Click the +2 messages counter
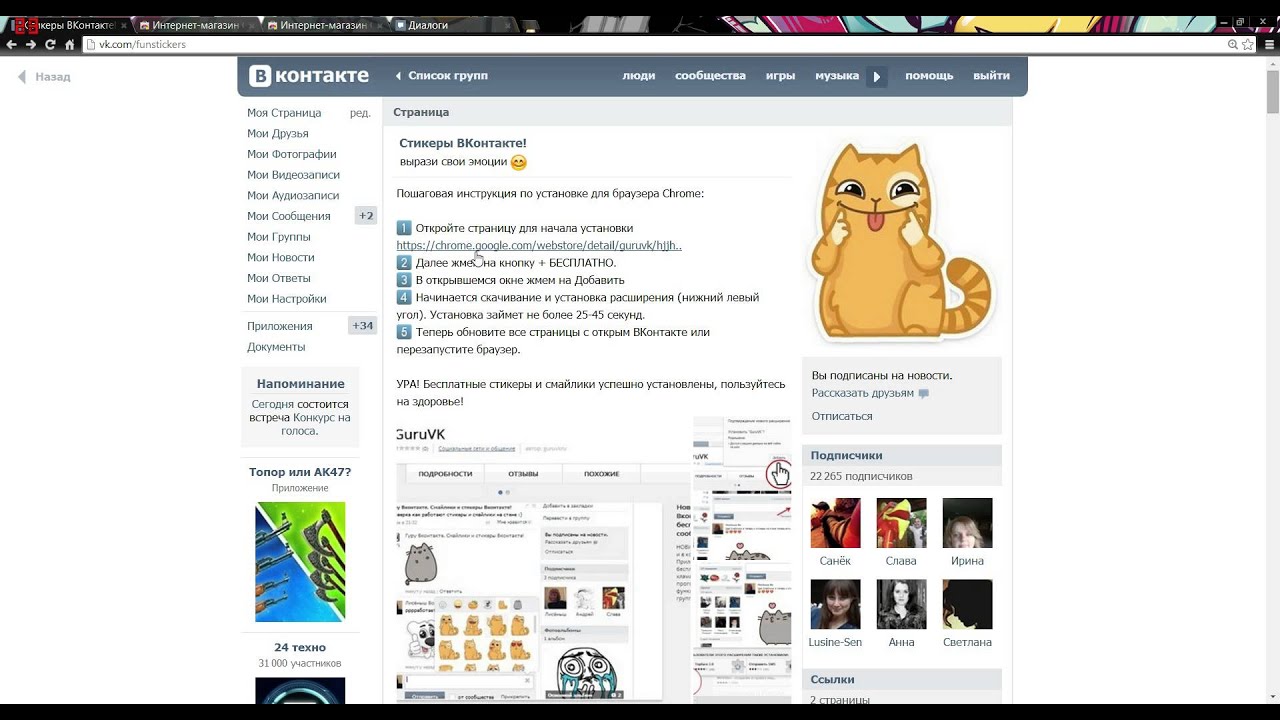Screen dimensions: 1280x720 pyautogui.click(x=366, y=216)
